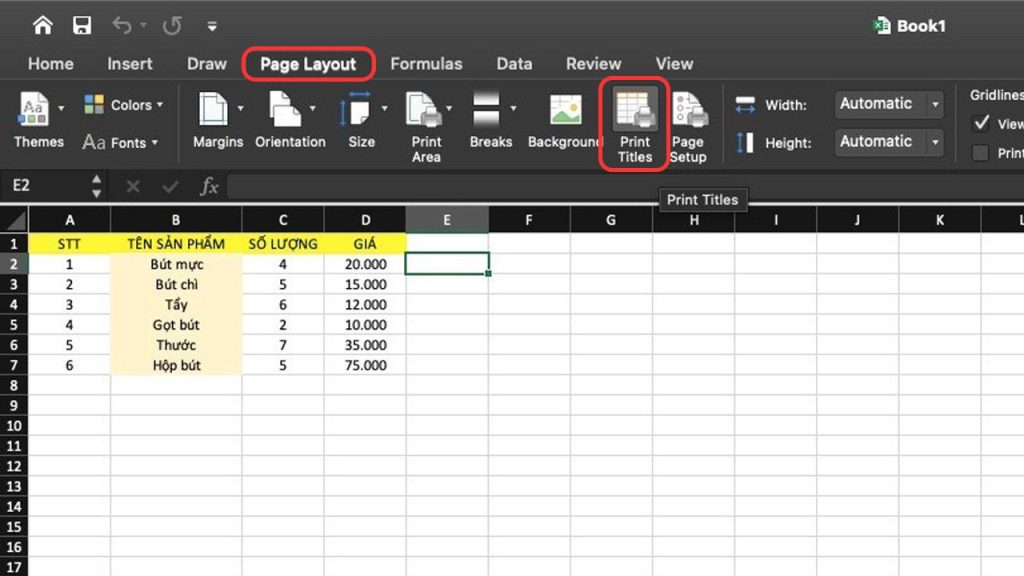Switch to the Draw tab
The height and width of the screenshot is (576, 1024).
(x=207, y=63)
